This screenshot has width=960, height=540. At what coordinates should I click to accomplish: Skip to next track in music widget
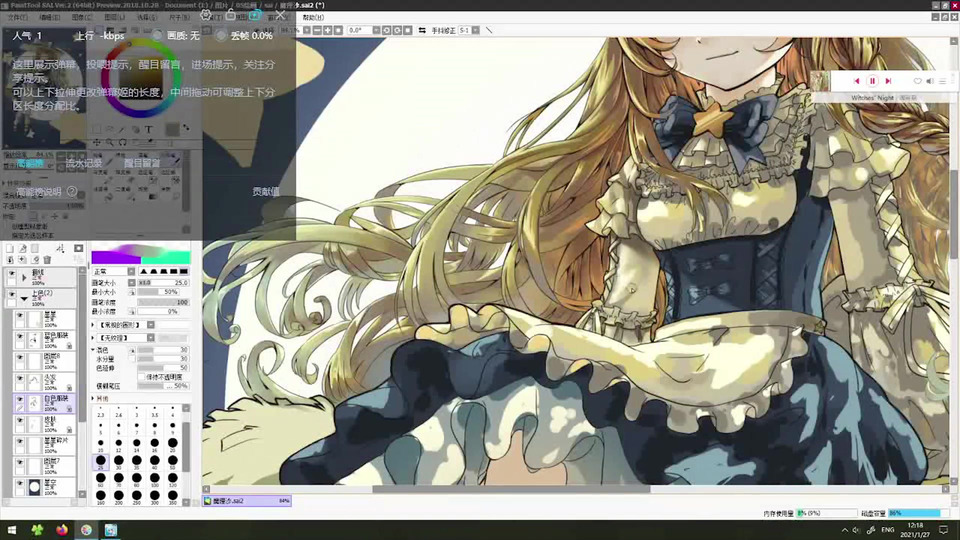(x=888, y=81)
